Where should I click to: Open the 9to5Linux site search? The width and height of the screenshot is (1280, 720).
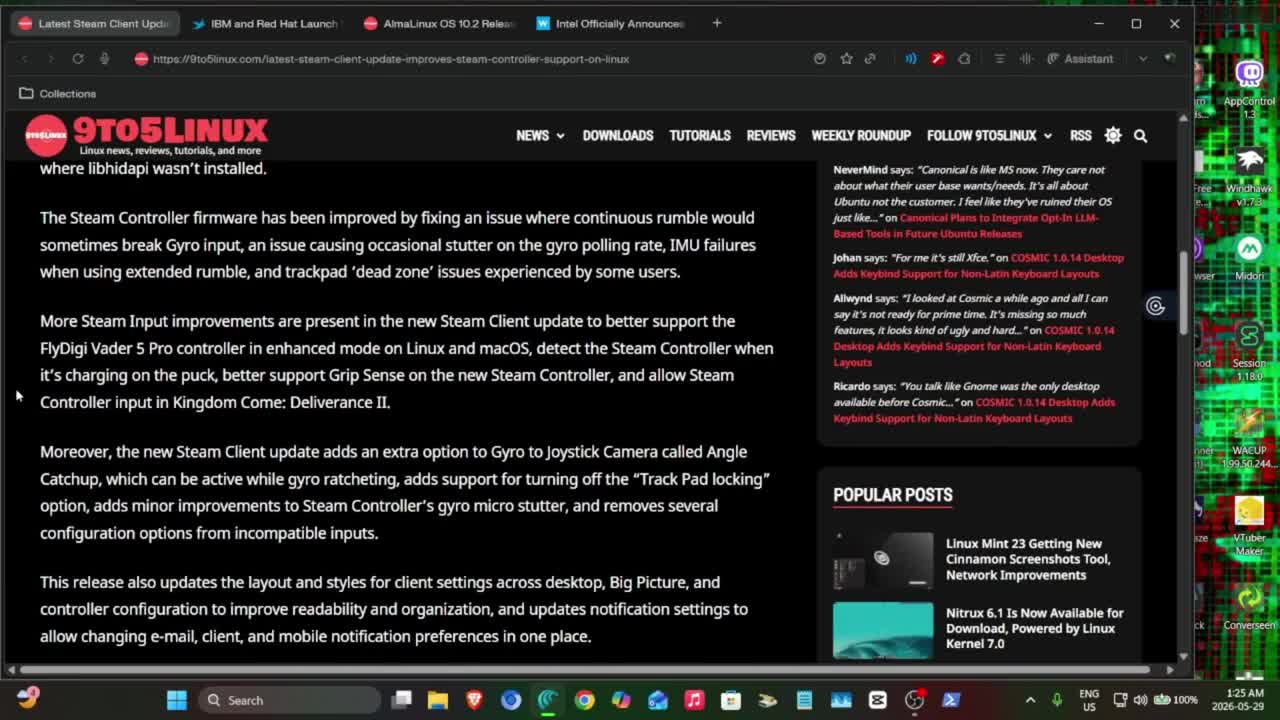click(x=1140, y=135)
